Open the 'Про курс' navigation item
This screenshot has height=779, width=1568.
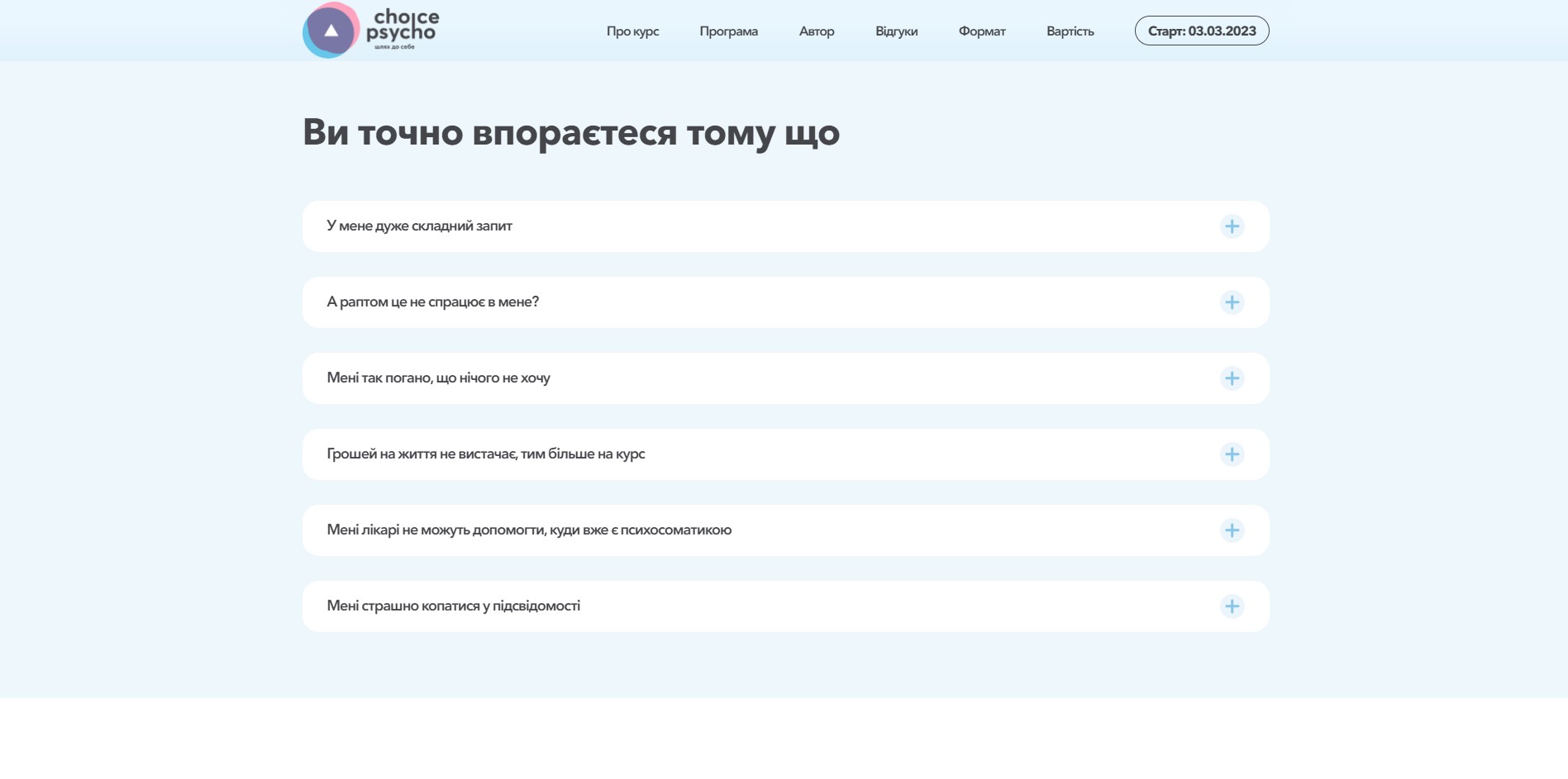click(x=632, y=31)
